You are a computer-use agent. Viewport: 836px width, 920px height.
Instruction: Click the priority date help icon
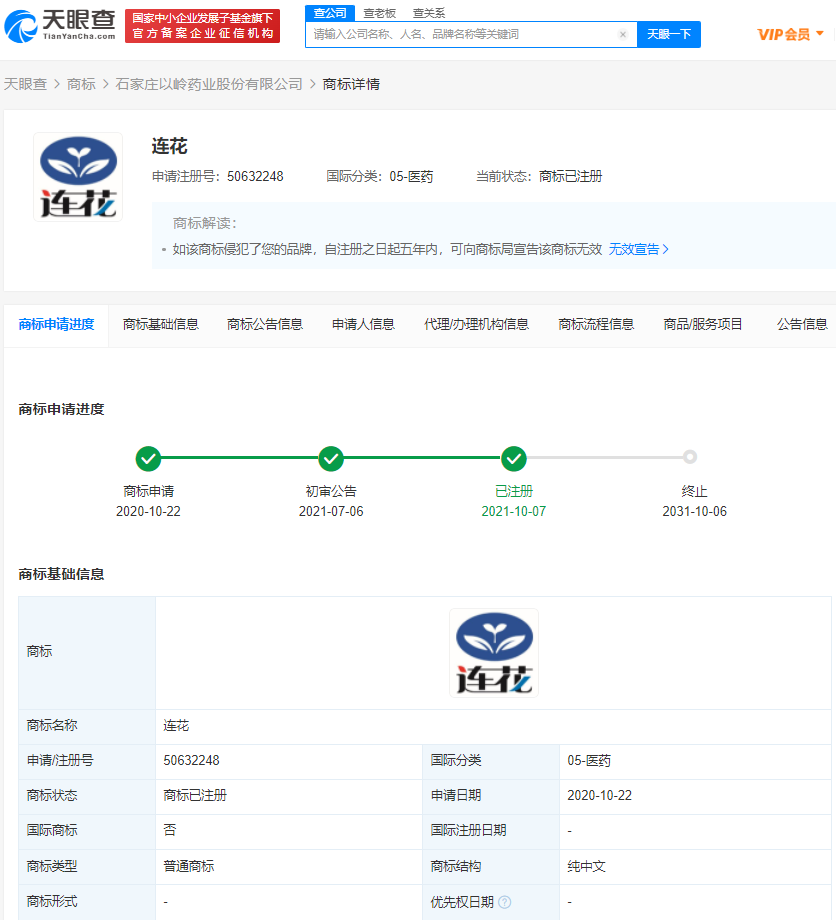505,902
